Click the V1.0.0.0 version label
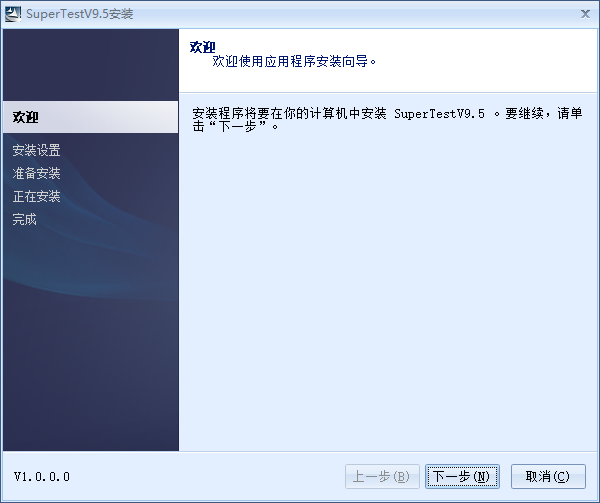The height and width of the screenshot is (503, 600). [x=42, y=477]
